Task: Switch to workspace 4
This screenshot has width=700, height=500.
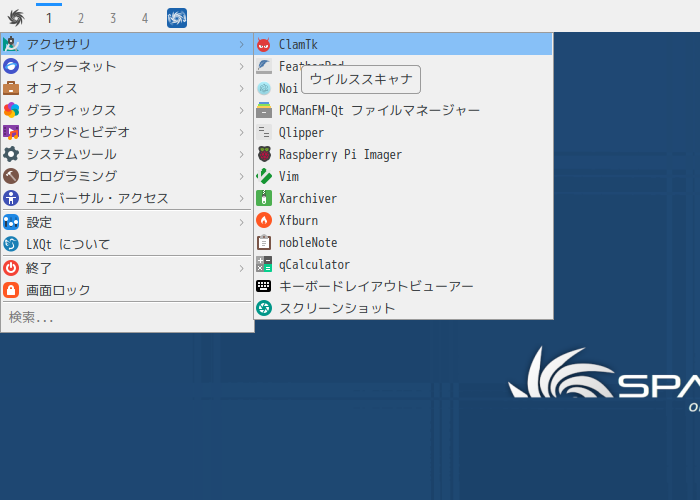Action: click(145, 18)
